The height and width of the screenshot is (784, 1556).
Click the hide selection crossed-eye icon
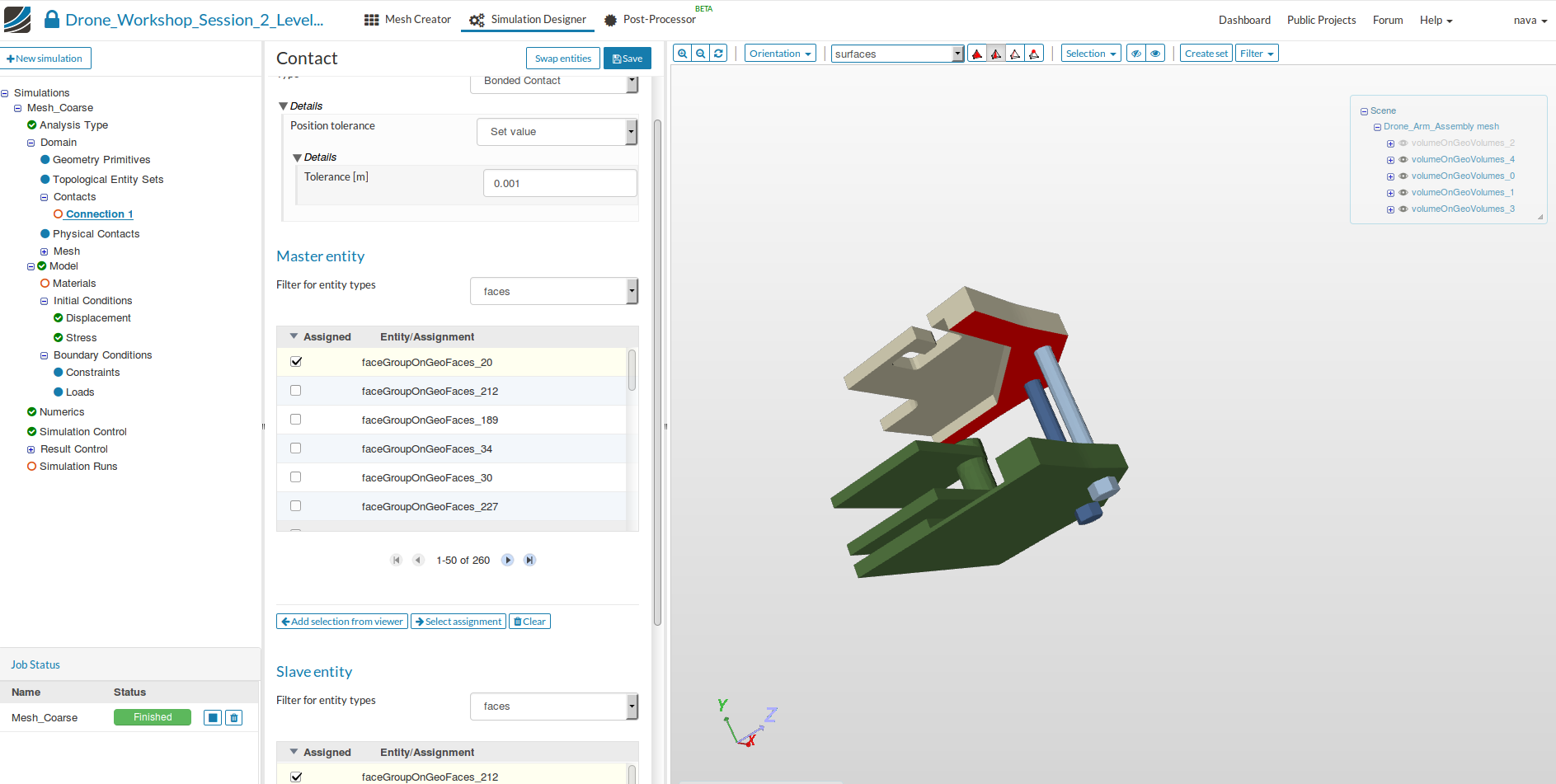[x=1135, y=54]
